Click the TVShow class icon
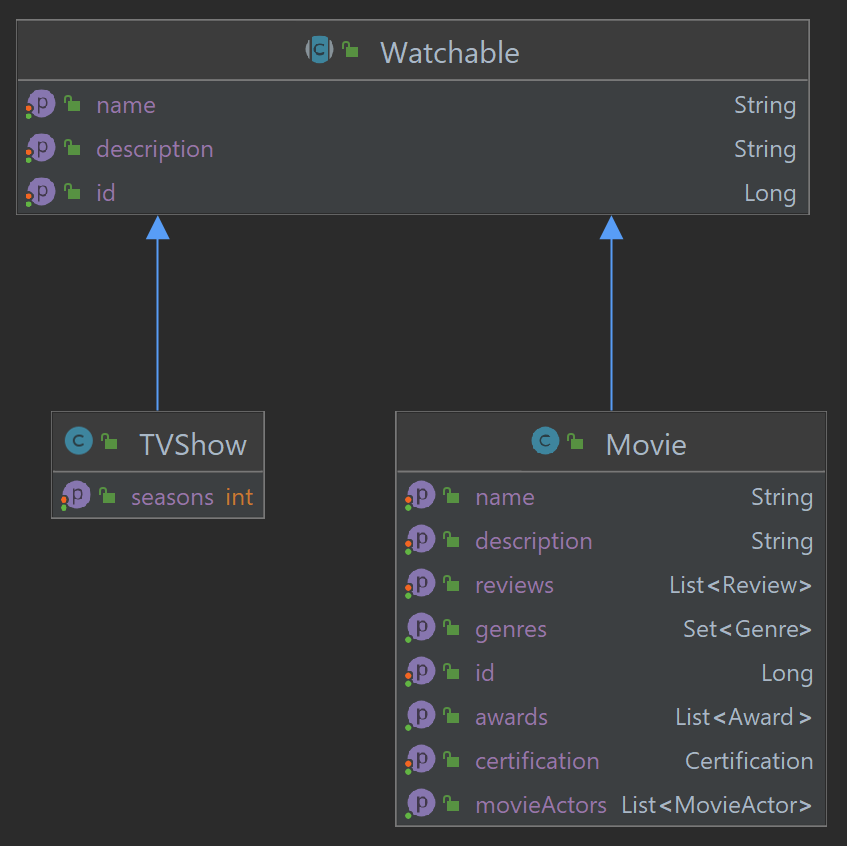 tap(78, 442)
